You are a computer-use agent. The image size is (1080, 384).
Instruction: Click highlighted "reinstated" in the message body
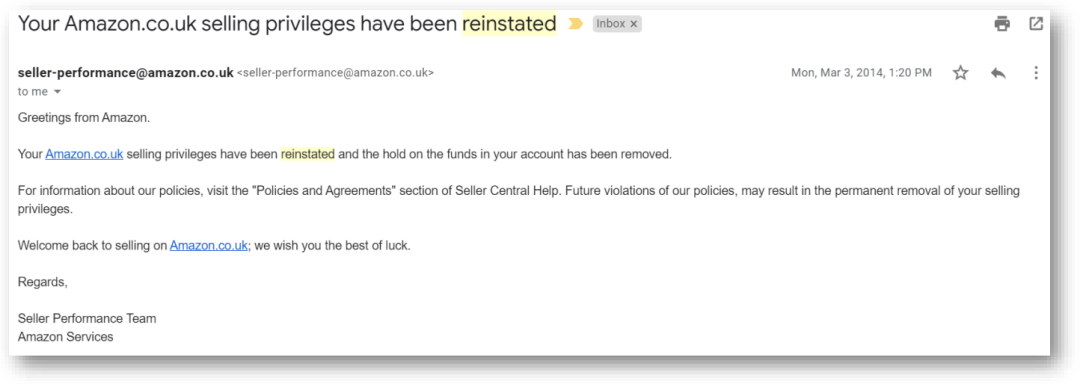pyautogui.click(x=308, y=154)
